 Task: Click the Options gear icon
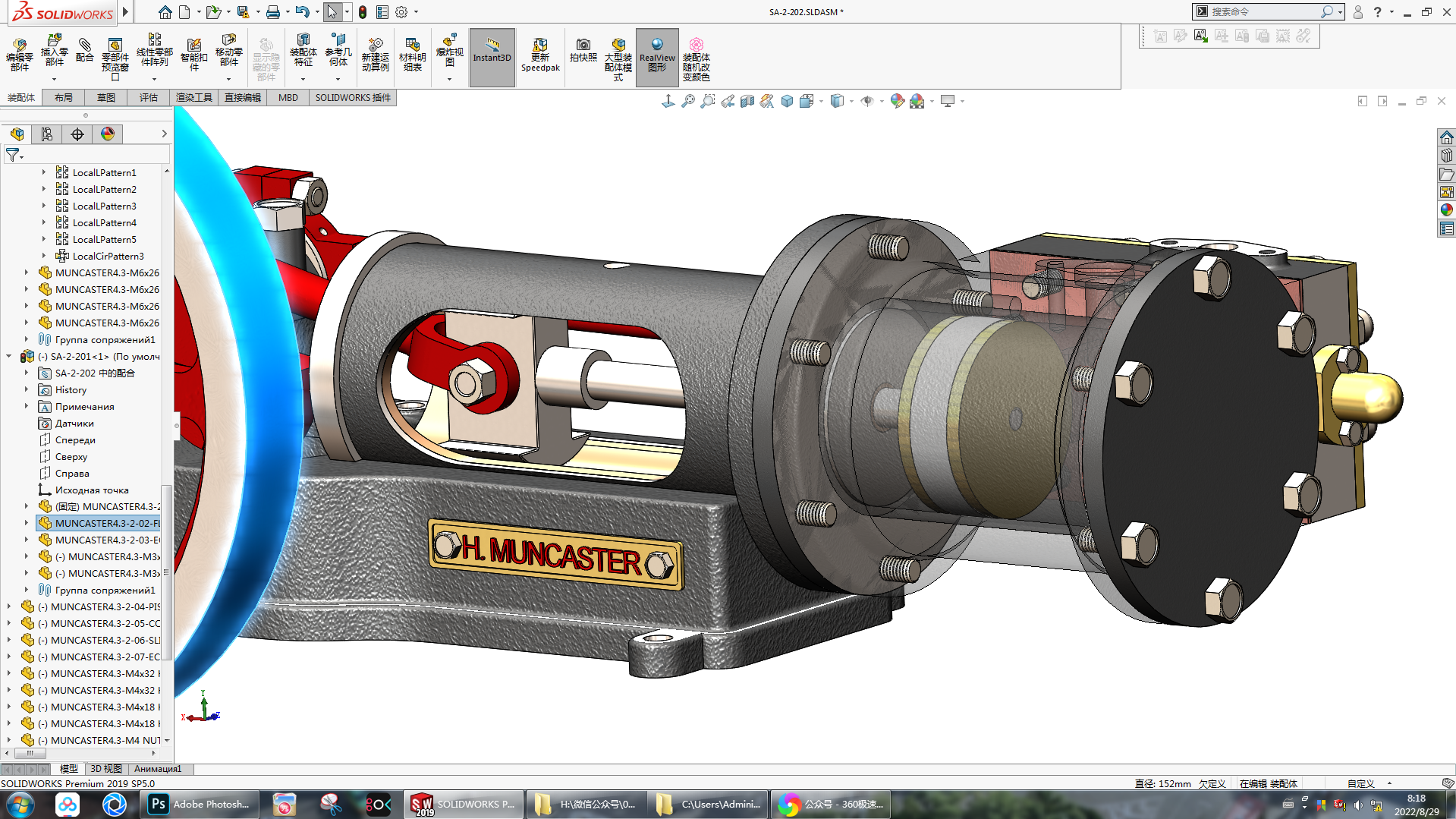tap(401, 12)
